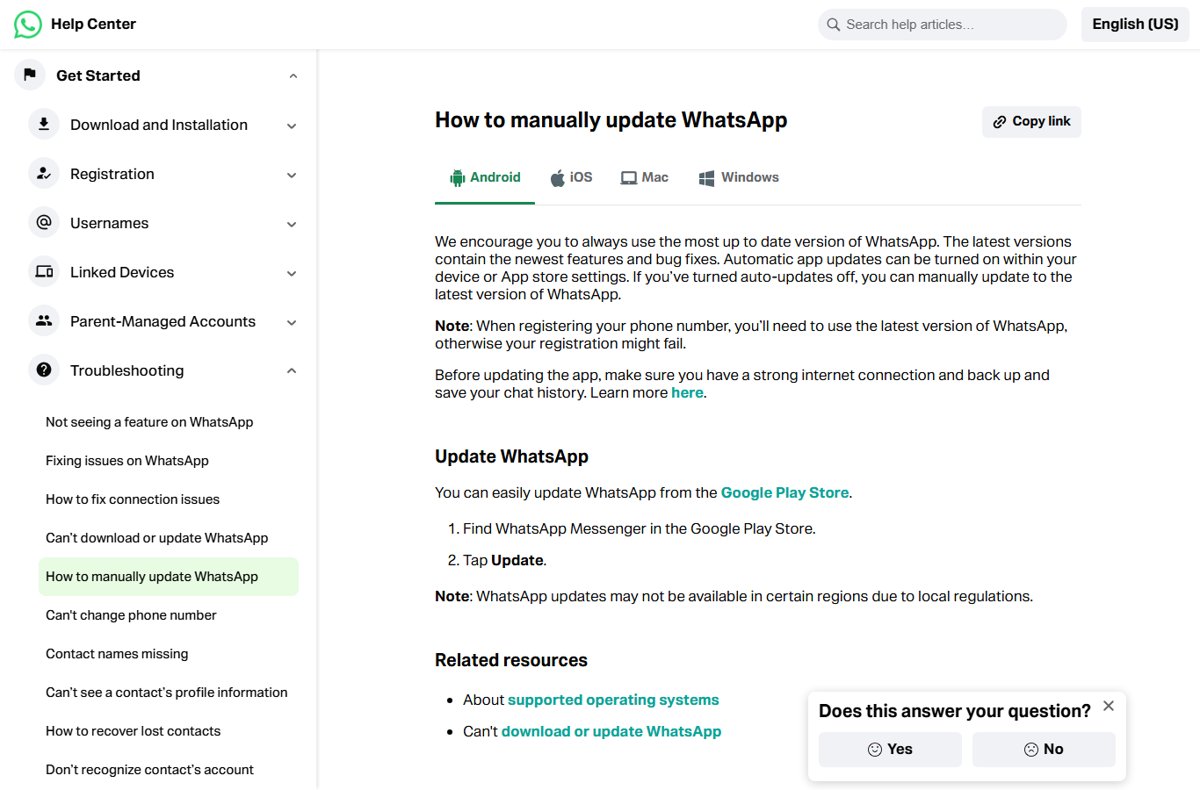Click the Registration person icon
Image resolution: width=1200 pixels, height=790 pixels.
[x=44, y=173]
